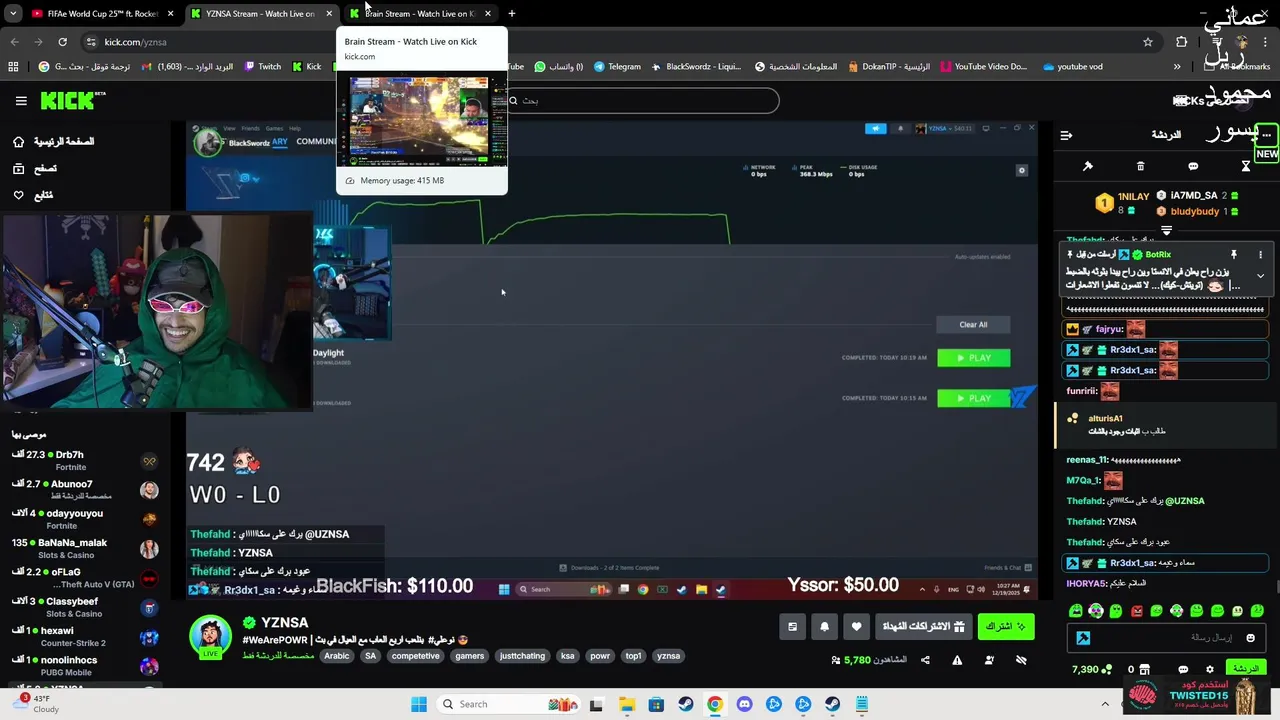The image size is (1280, 720).
Task: Click the trash can icon in chat toolbar
Action: tap(1140, 166)
